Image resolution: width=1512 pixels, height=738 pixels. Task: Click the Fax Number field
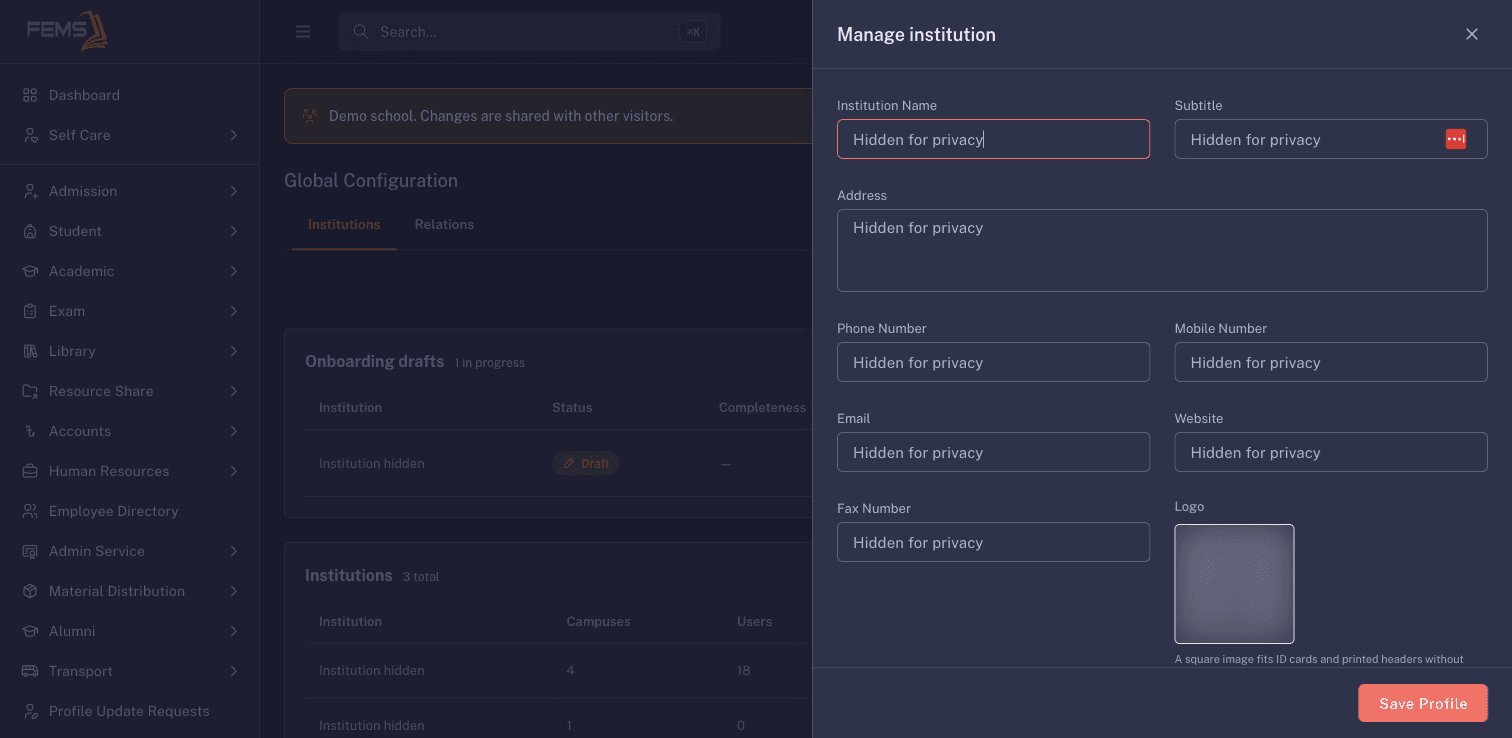[x=993, y=542]
